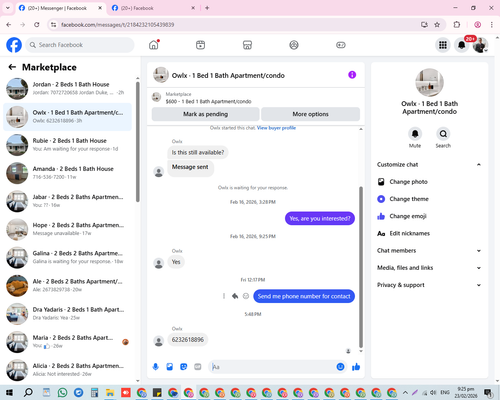Open Calculator from the taskbar

pos(94,392)
